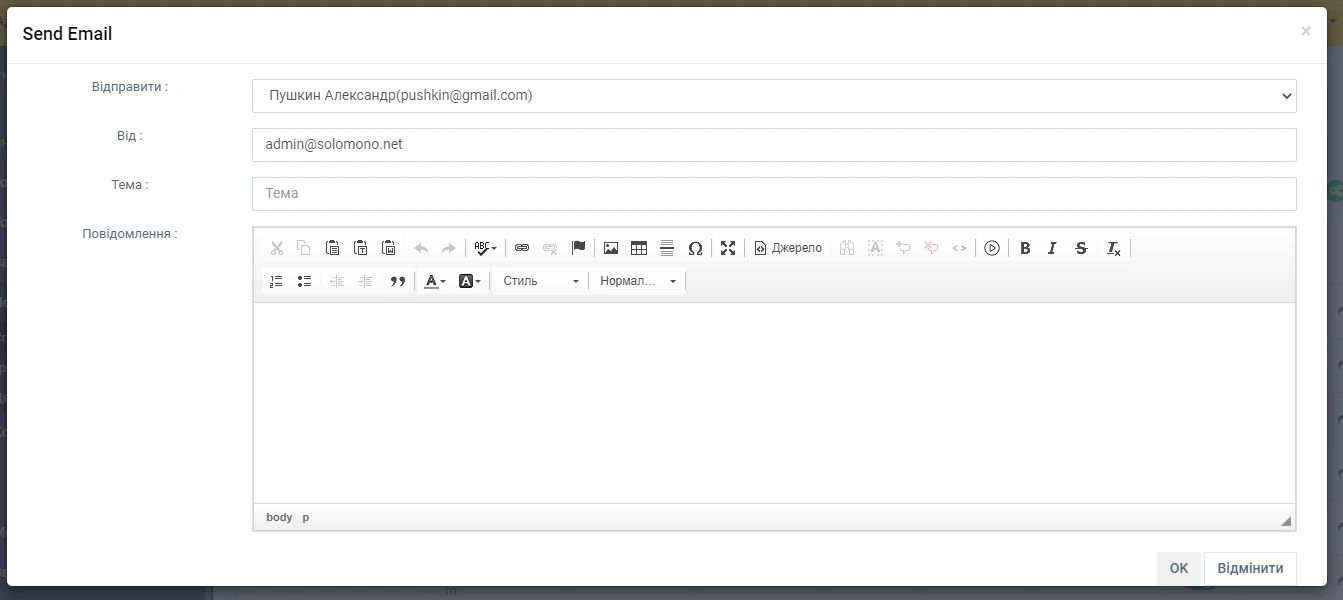1343x600 pixels.
Task: Insert a special character with the Omega icon
Action: 695,248
